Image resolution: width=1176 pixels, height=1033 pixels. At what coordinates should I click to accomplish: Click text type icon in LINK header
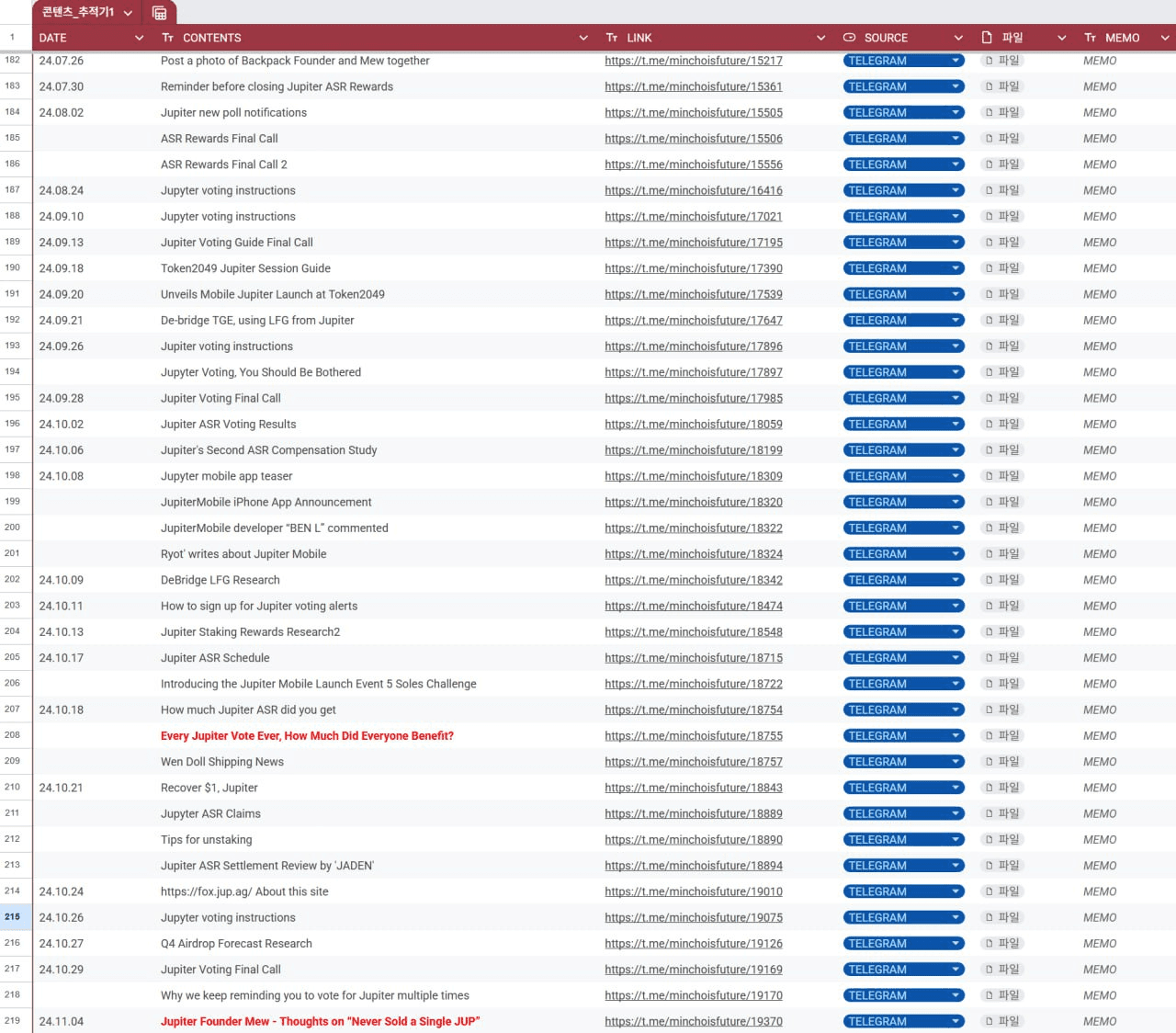(x=612, y=38)
